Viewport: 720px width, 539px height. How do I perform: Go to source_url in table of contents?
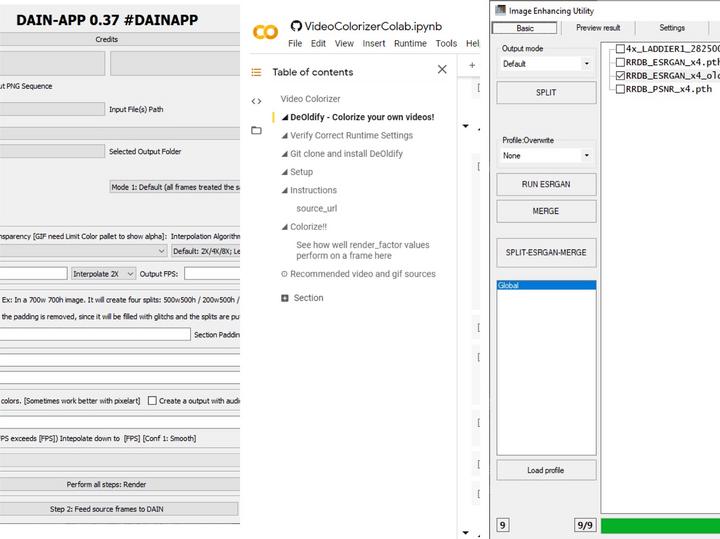click(x=317, y=208)
